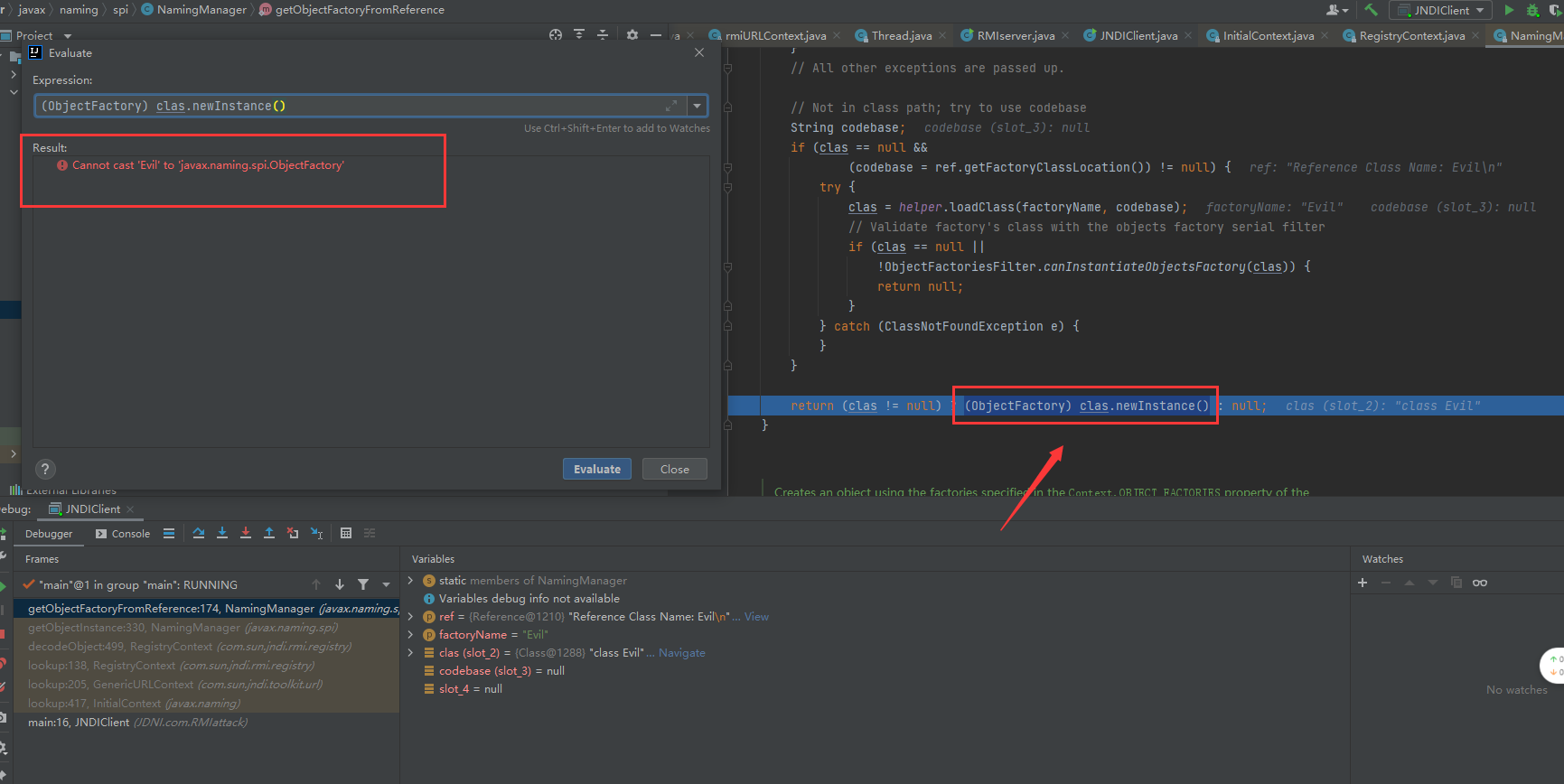The image size is (1564, 784).
Task: Move watch down arrow in Watches panel
Action: (1433, 583)
